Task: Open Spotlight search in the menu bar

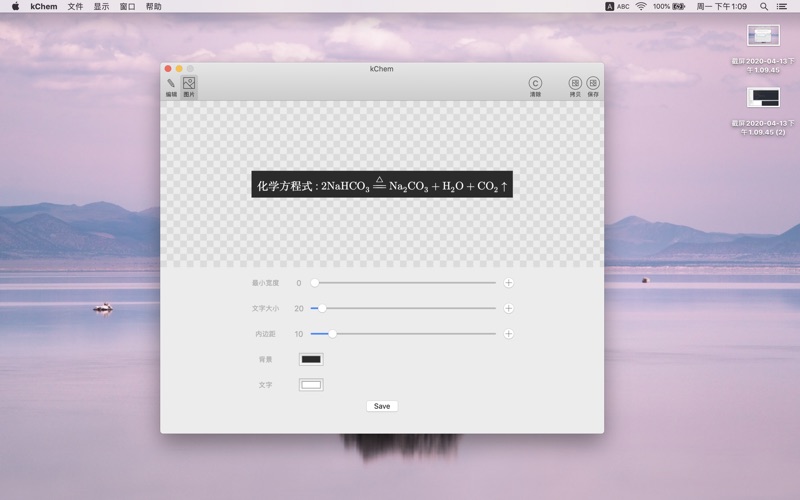Action: pyautogui.click(x=764, y=6)
